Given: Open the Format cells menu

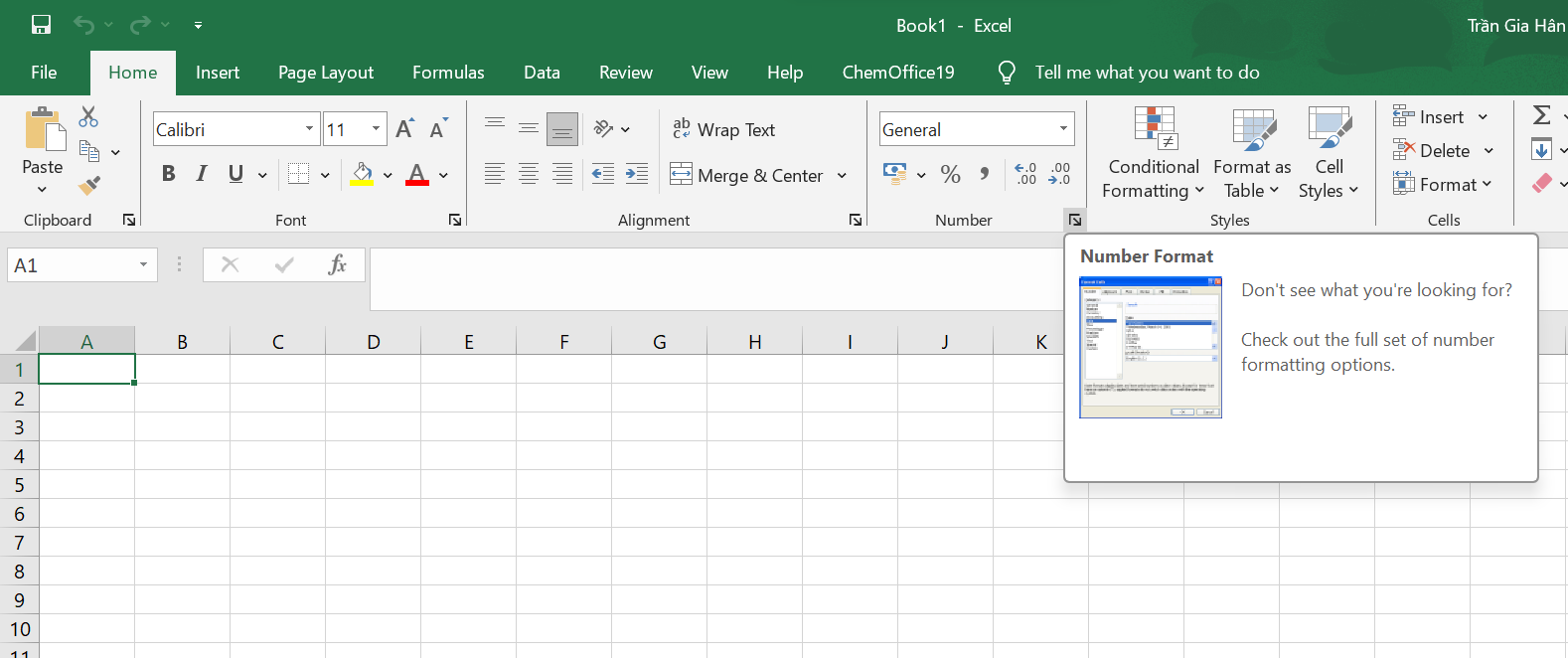Looking at the screenshot, I should click(1442, 185).
